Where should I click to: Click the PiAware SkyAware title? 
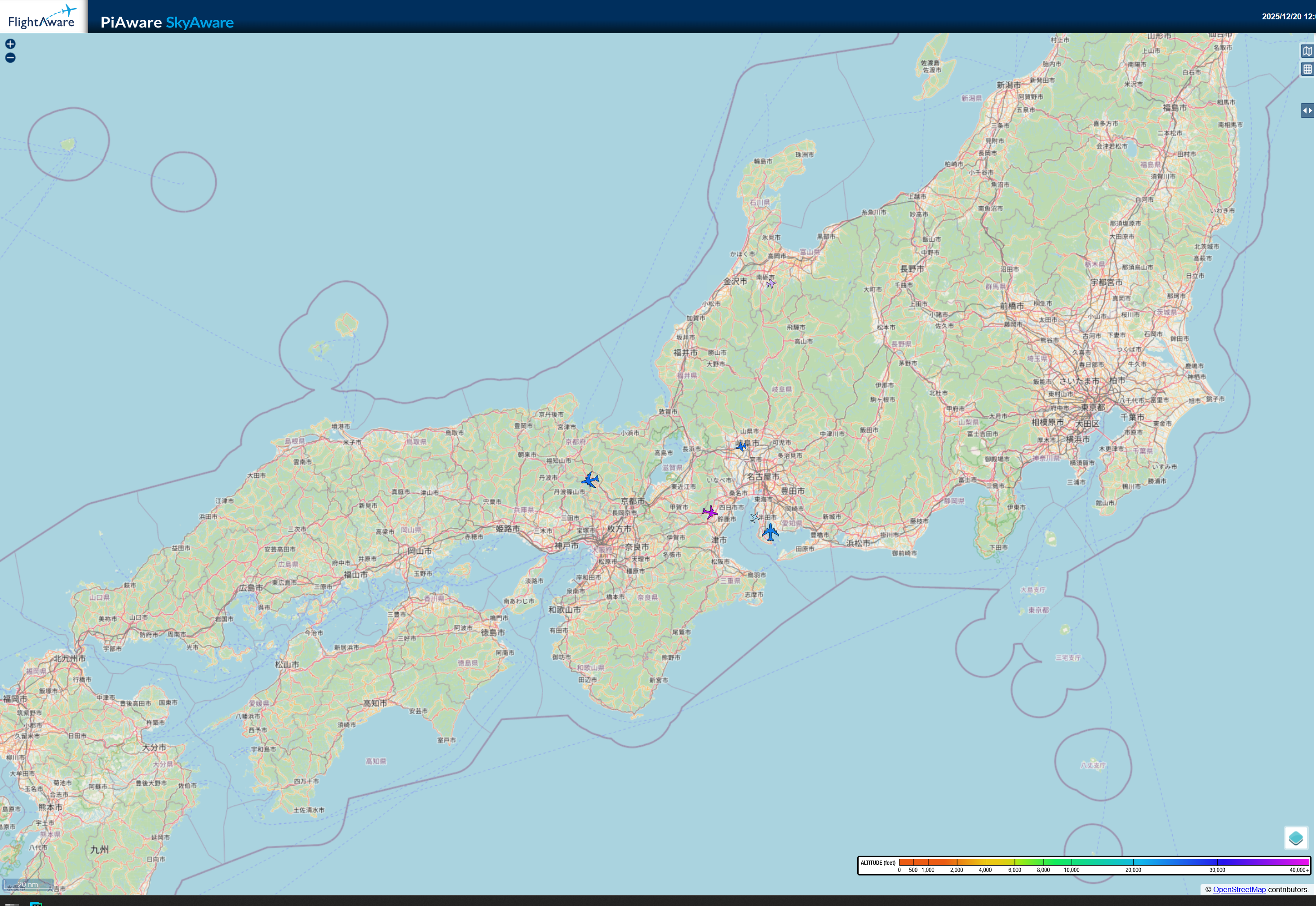point(167,23)
